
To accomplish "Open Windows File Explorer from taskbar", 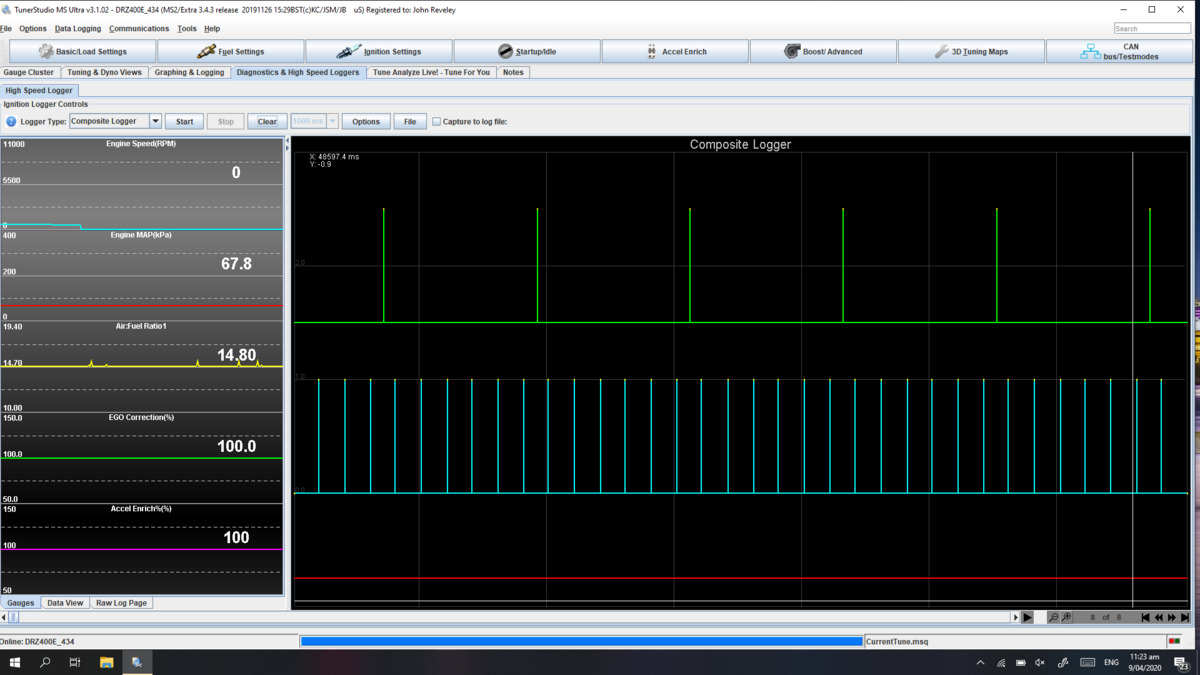I will 106,662.
